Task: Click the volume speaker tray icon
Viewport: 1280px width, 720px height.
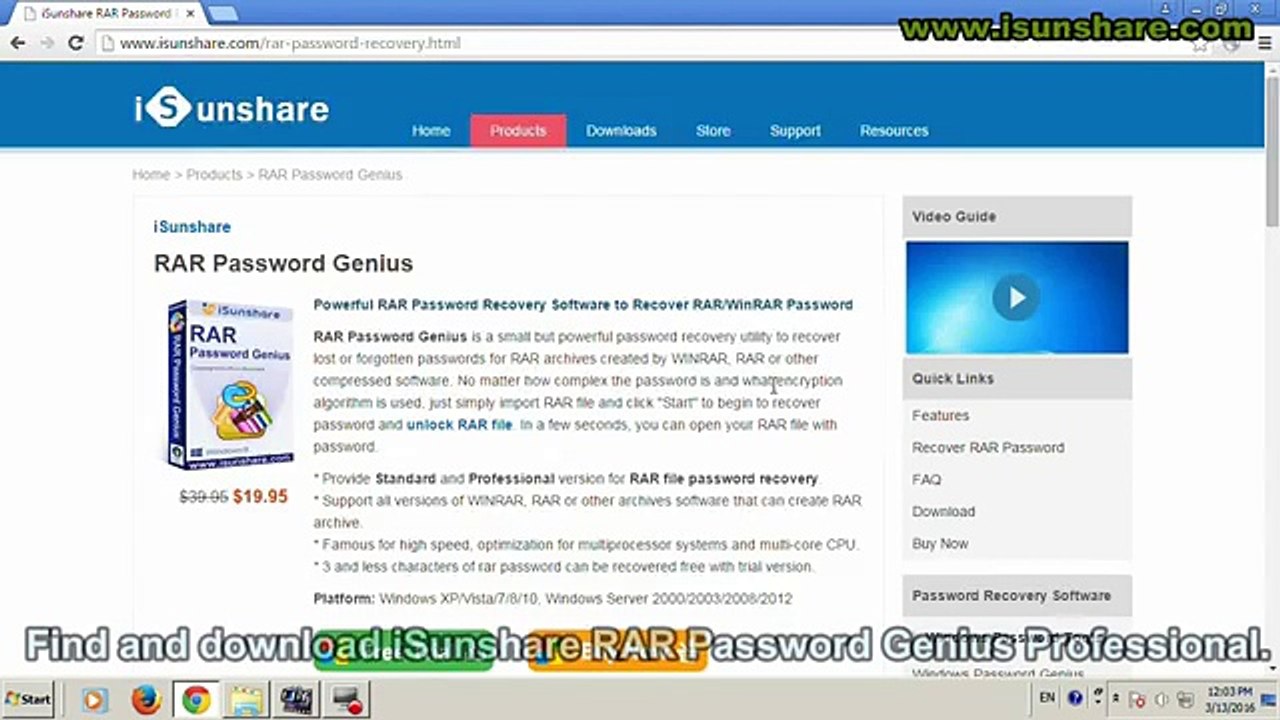Action: (1162, 699)
